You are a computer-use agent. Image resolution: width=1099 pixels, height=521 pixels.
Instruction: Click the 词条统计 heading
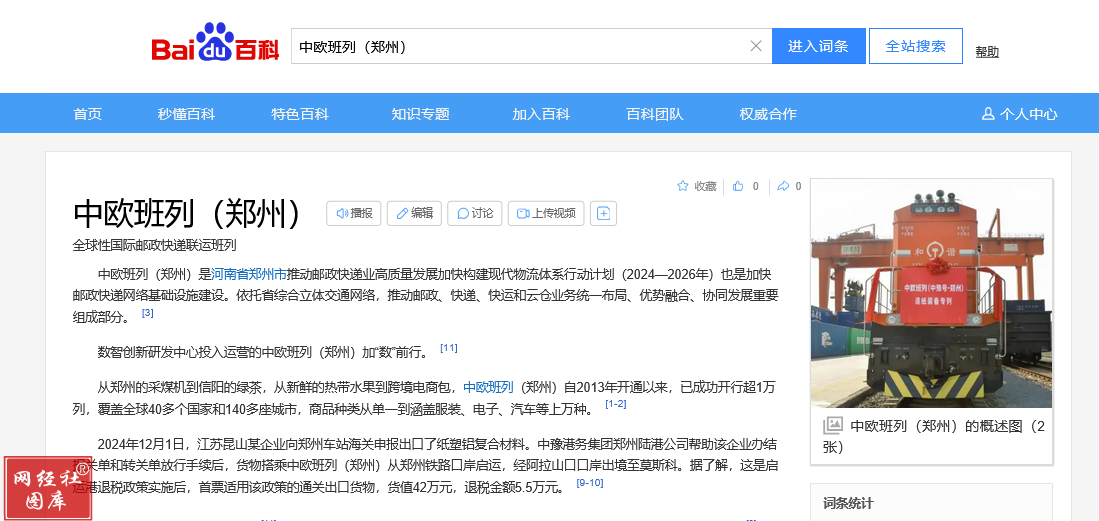click(848, 503)
